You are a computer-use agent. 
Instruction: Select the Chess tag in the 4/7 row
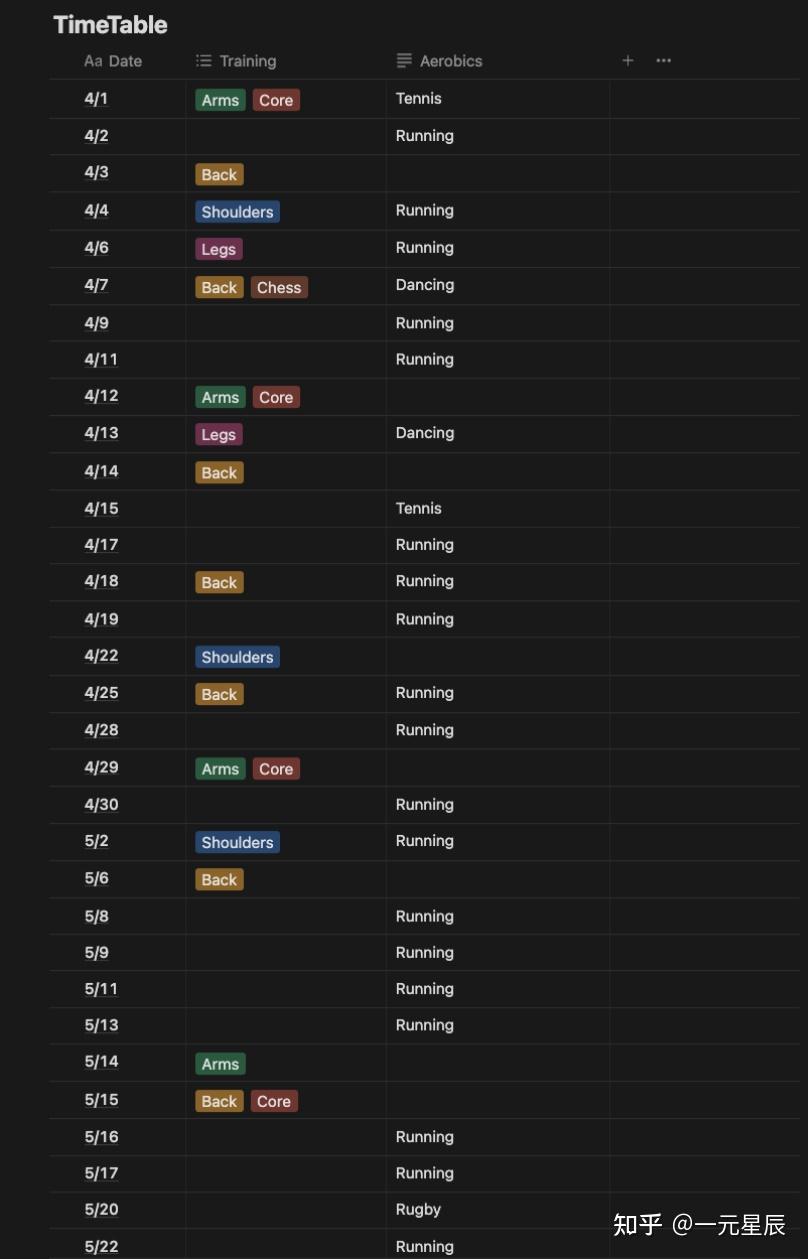pos(279,288)
